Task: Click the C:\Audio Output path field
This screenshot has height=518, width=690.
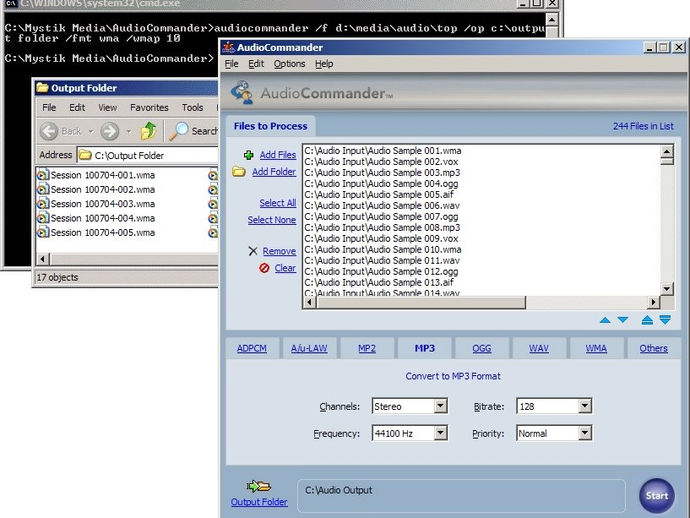Action: [x=461, y=496]
